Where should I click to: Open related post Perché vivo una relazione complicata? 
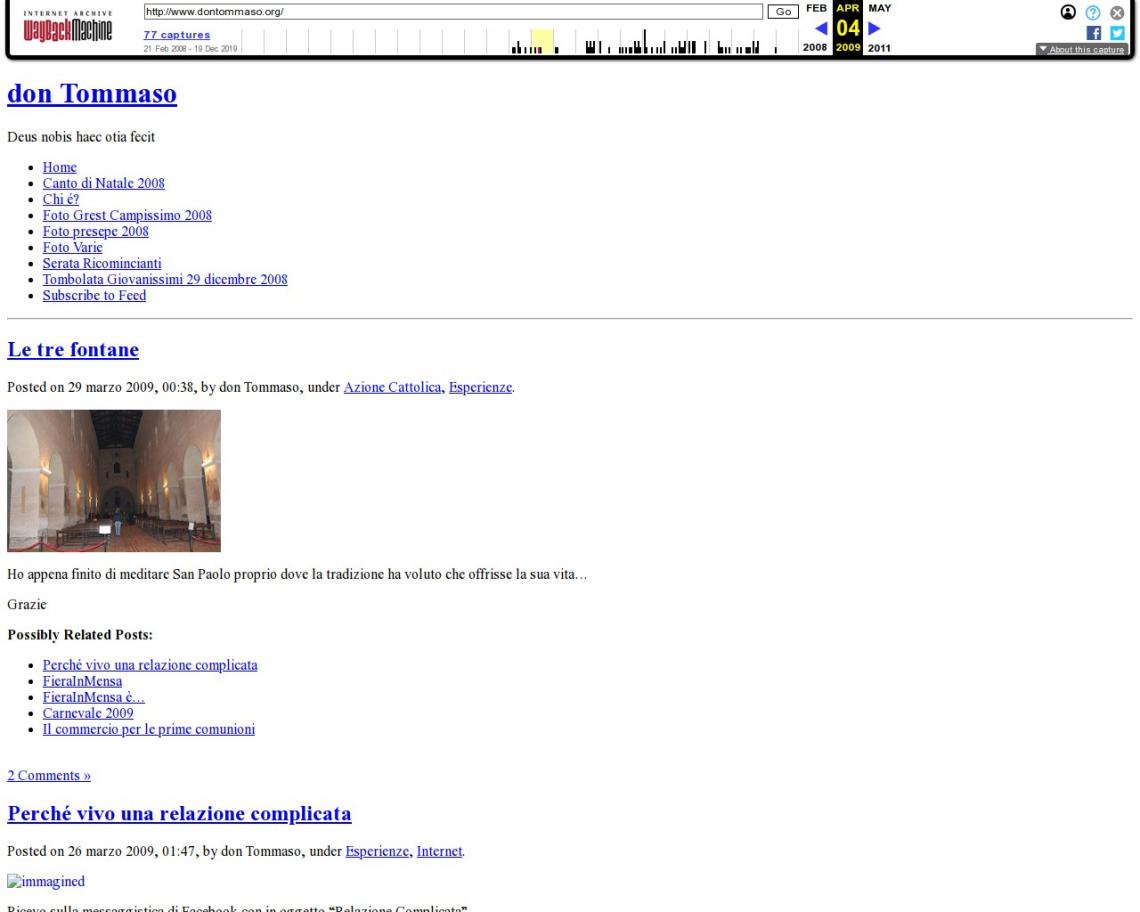click(x=150, y=665)
